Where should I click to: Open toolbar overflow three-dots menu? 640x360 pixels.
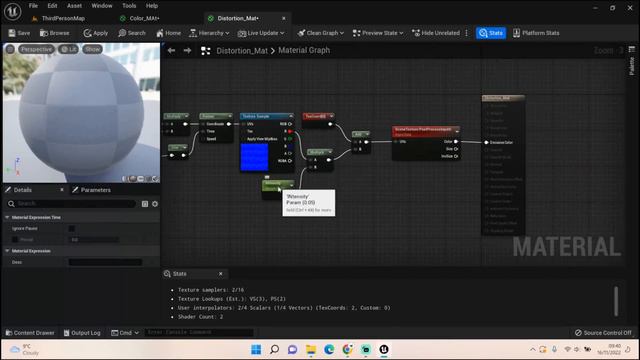(x=467, y=33)
